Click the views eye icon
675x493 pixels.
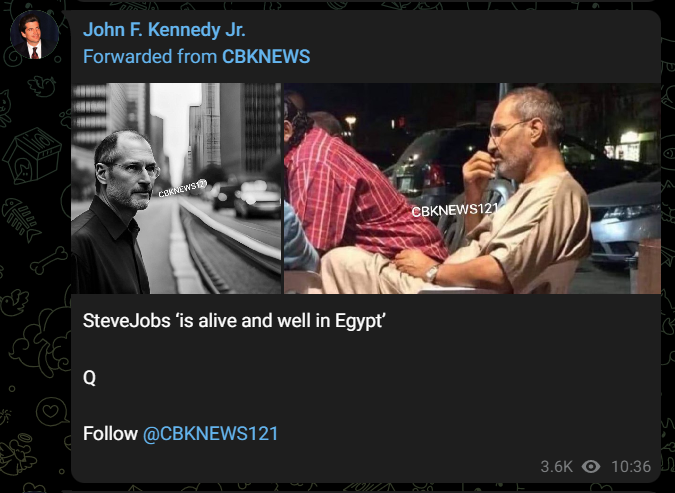point(591,466)
